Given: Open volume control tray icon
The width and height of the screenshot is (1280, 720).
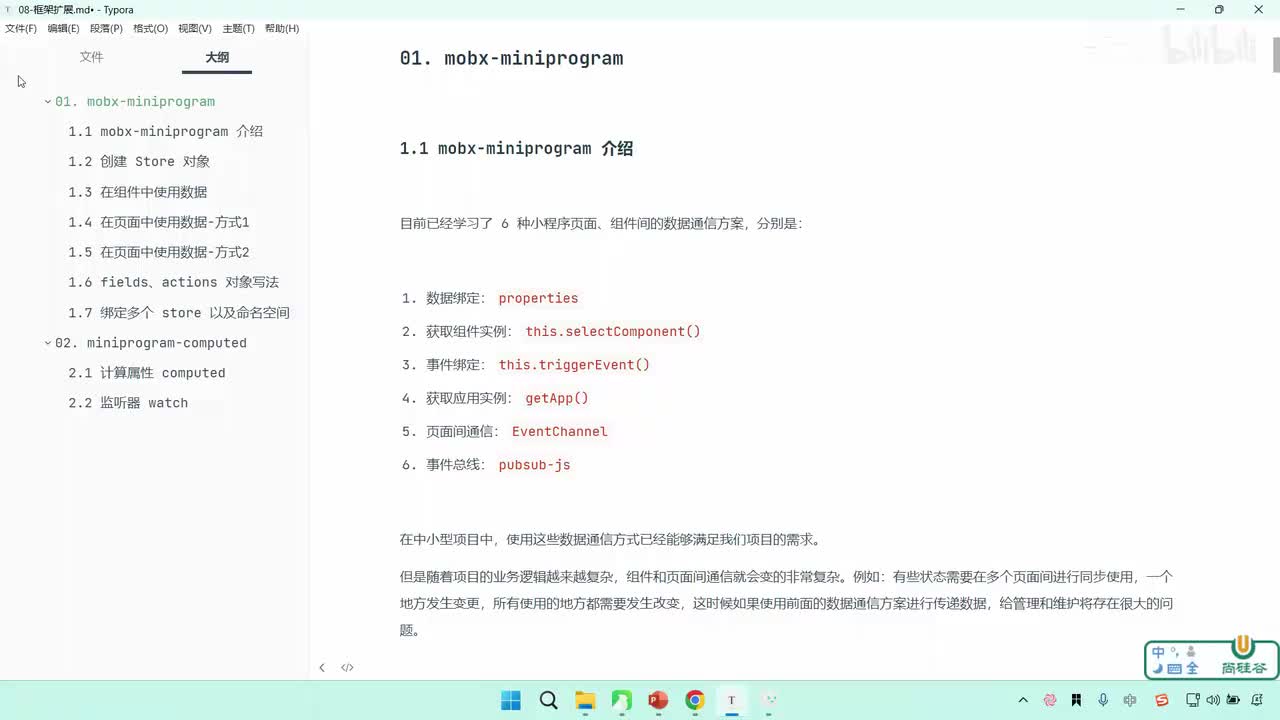Looking at the screenshot, I should point(1212,700).
